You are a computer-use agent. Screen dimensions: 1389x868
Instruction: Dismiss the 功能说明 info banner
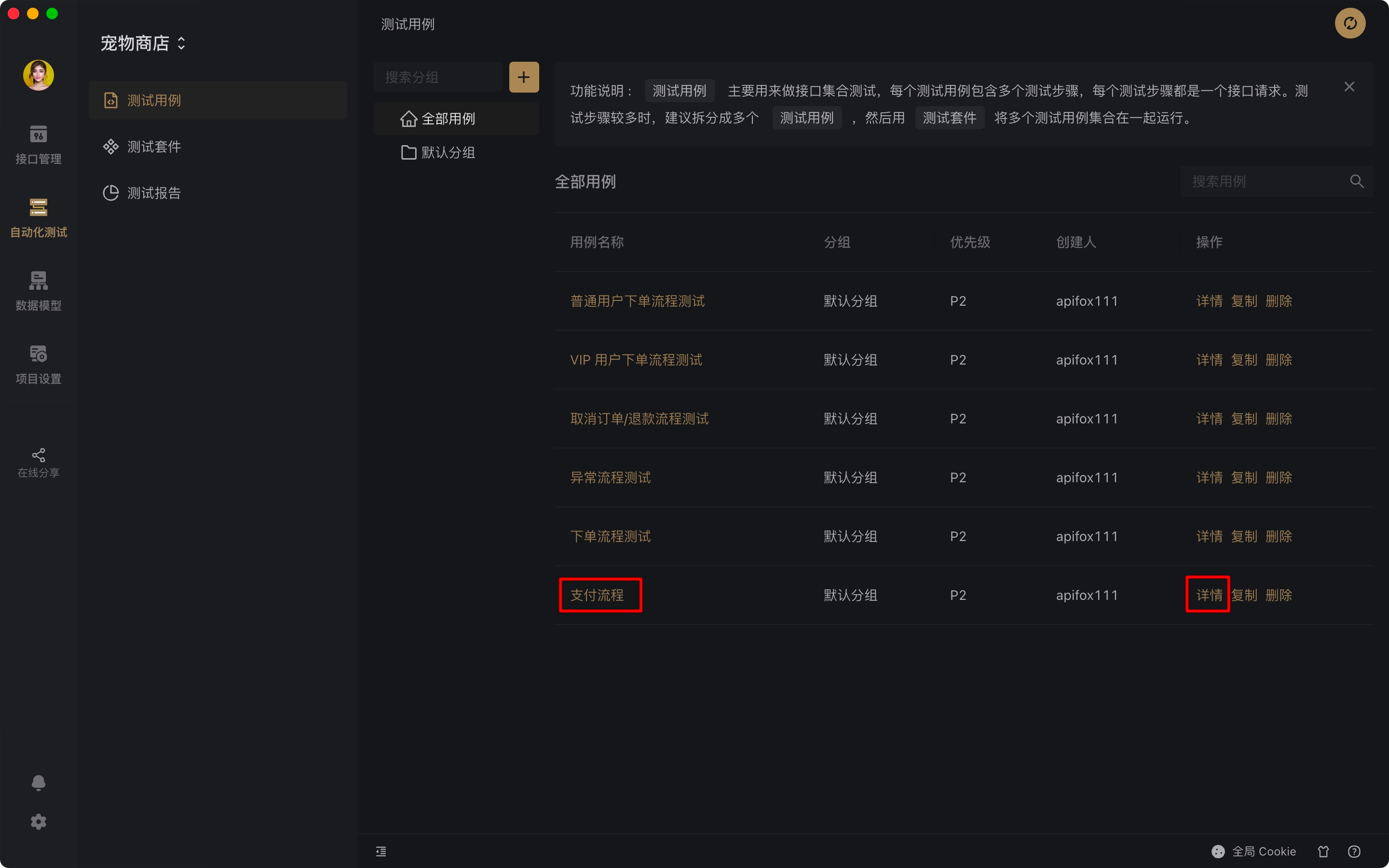coord(1349,87)
